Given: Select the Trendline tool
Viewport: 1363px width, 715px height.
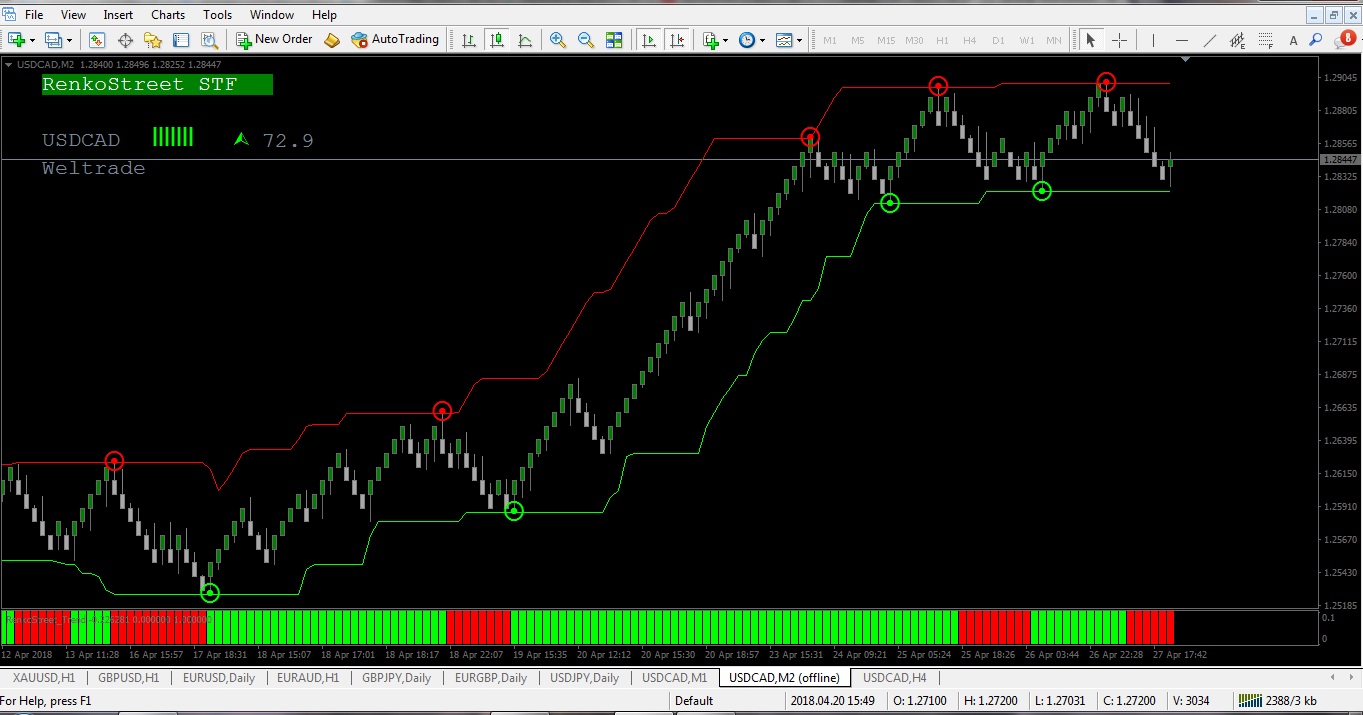Looking at the screenshot, I should [x=1210, y=40].
